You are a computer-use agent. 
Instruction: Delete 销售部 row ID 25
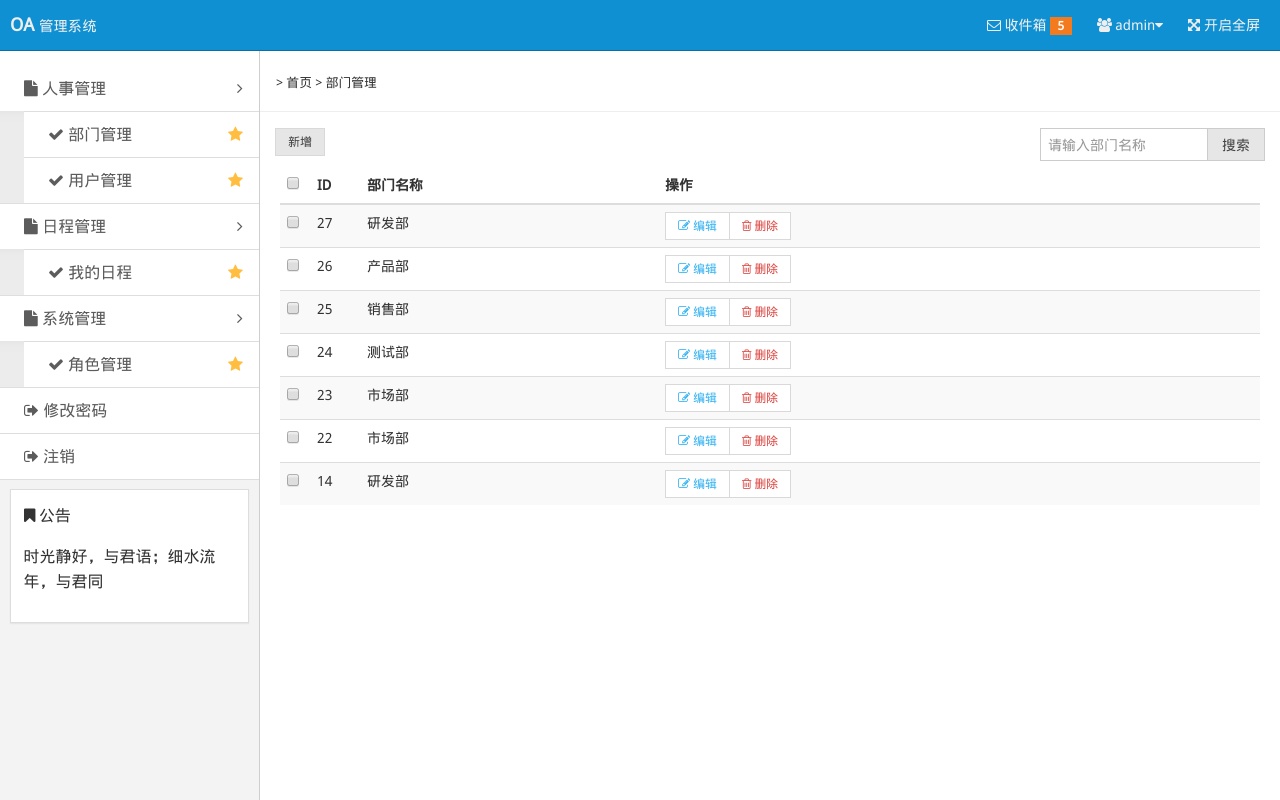pyautogui.click(x=760, y=312)
